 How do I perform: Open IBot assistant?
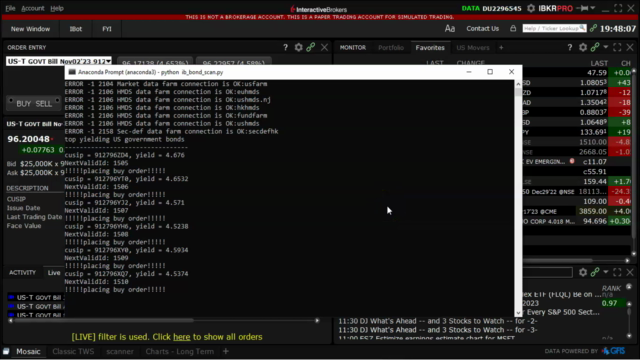click(x=76, y=29)
